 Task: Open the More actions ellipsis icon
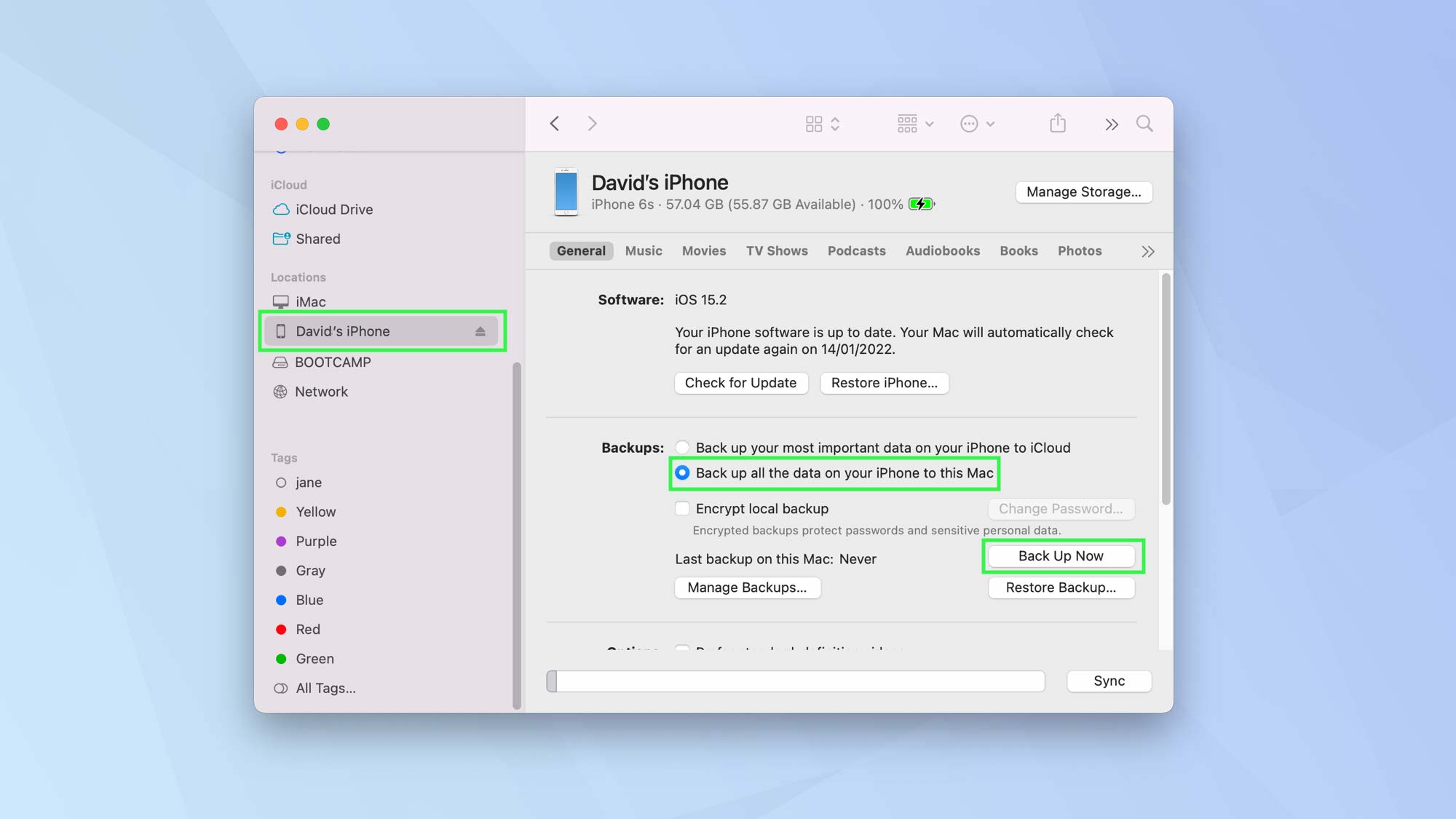tap(970, 124)
